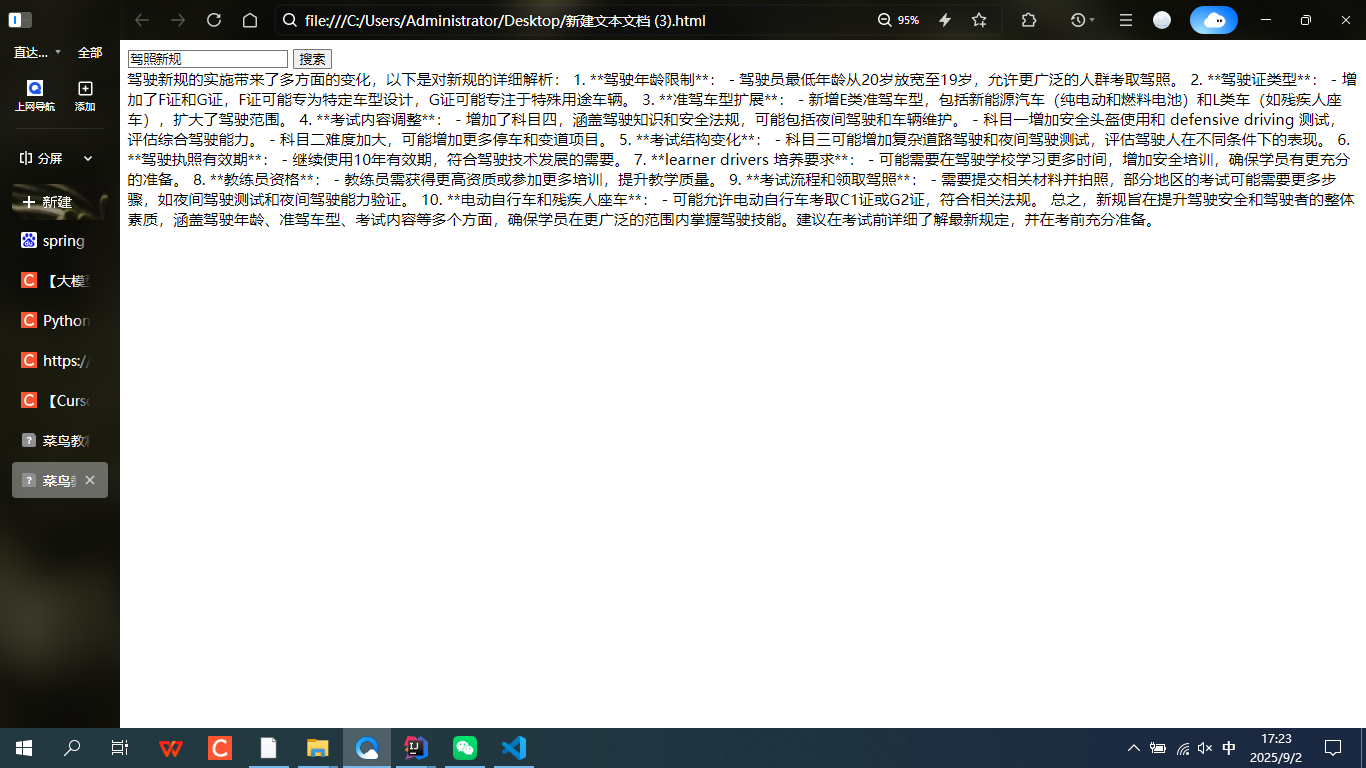Open the active browser icon on taskbar
This screenshot has height=768, width=1366.
point(367,748)
